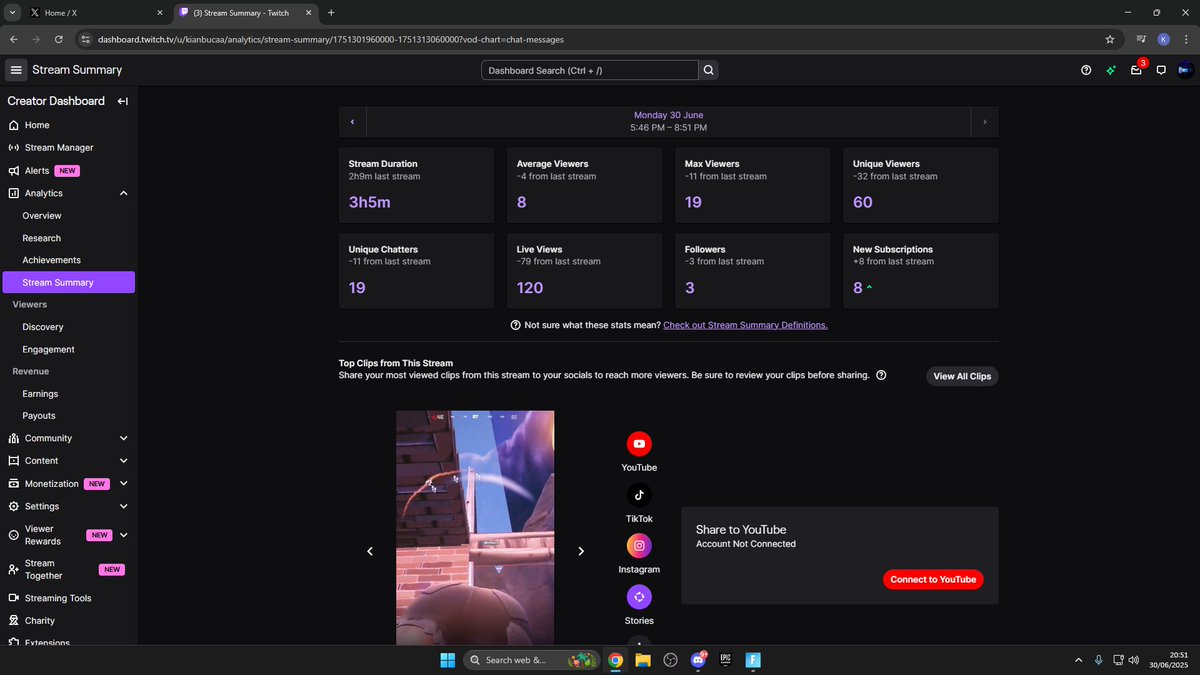
Task: Expand the Viewer Rewards section
Action: coord(123,535)
